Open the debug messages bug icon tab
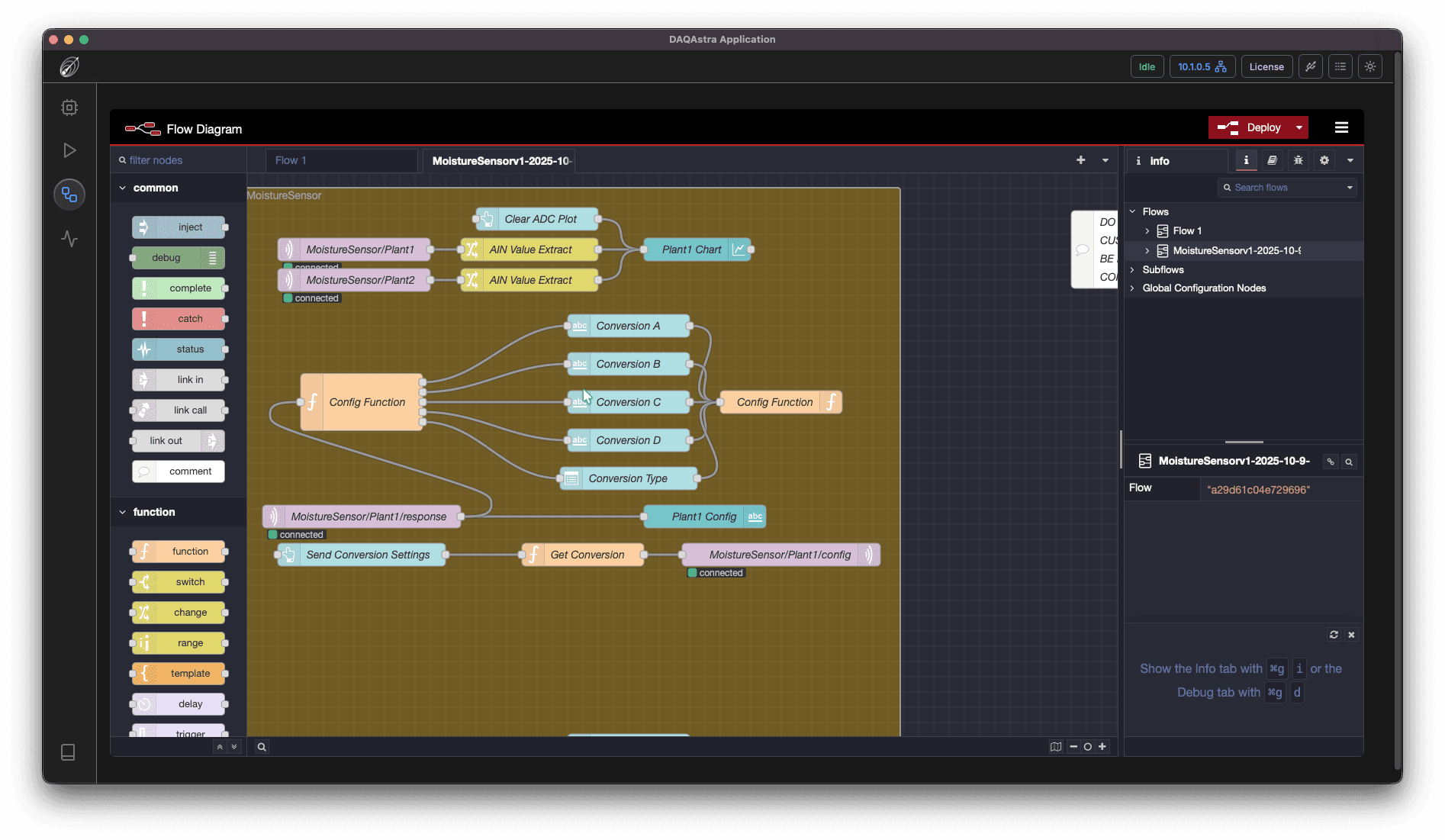The height and width of the screenshot is (840, 1445). (x=1298, y=160)
